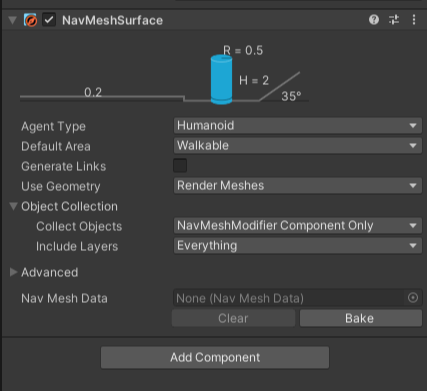Image resolution: width=427 pixels, height=391 pixels.
Task: Click the Generate Links label
Action: (63, 166)
